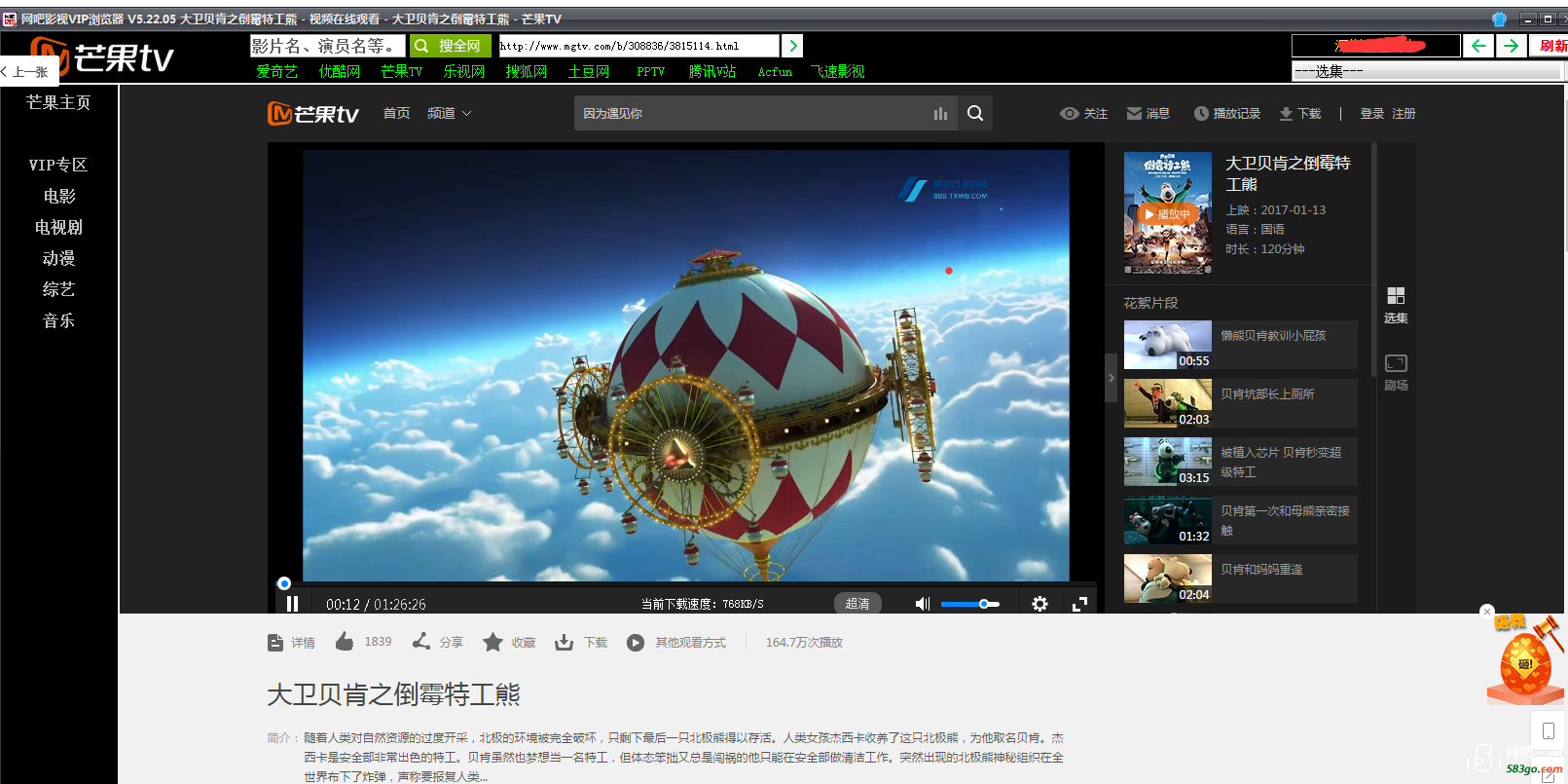Select 电影 in sidebar
The image size is (1568, 784).
click(x=58, y=196)
